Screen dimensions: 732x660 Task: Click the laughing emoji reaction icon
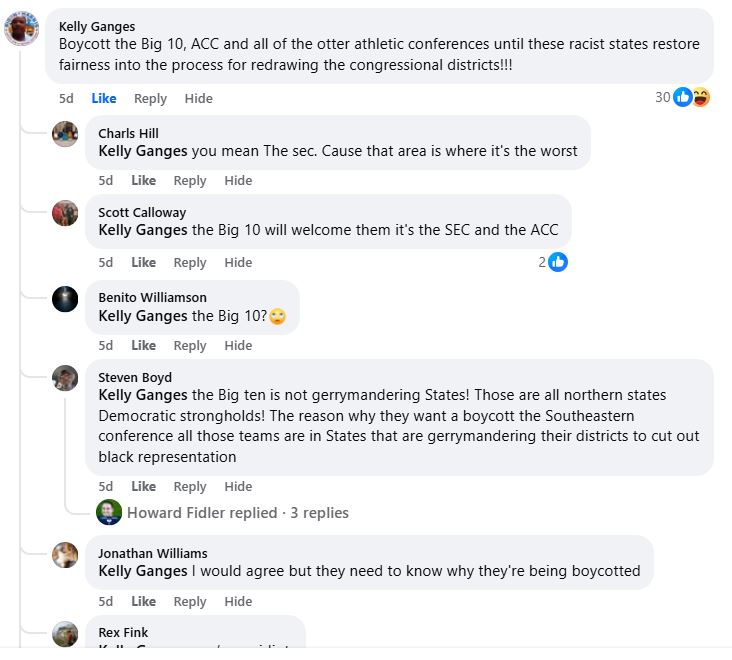701,97
